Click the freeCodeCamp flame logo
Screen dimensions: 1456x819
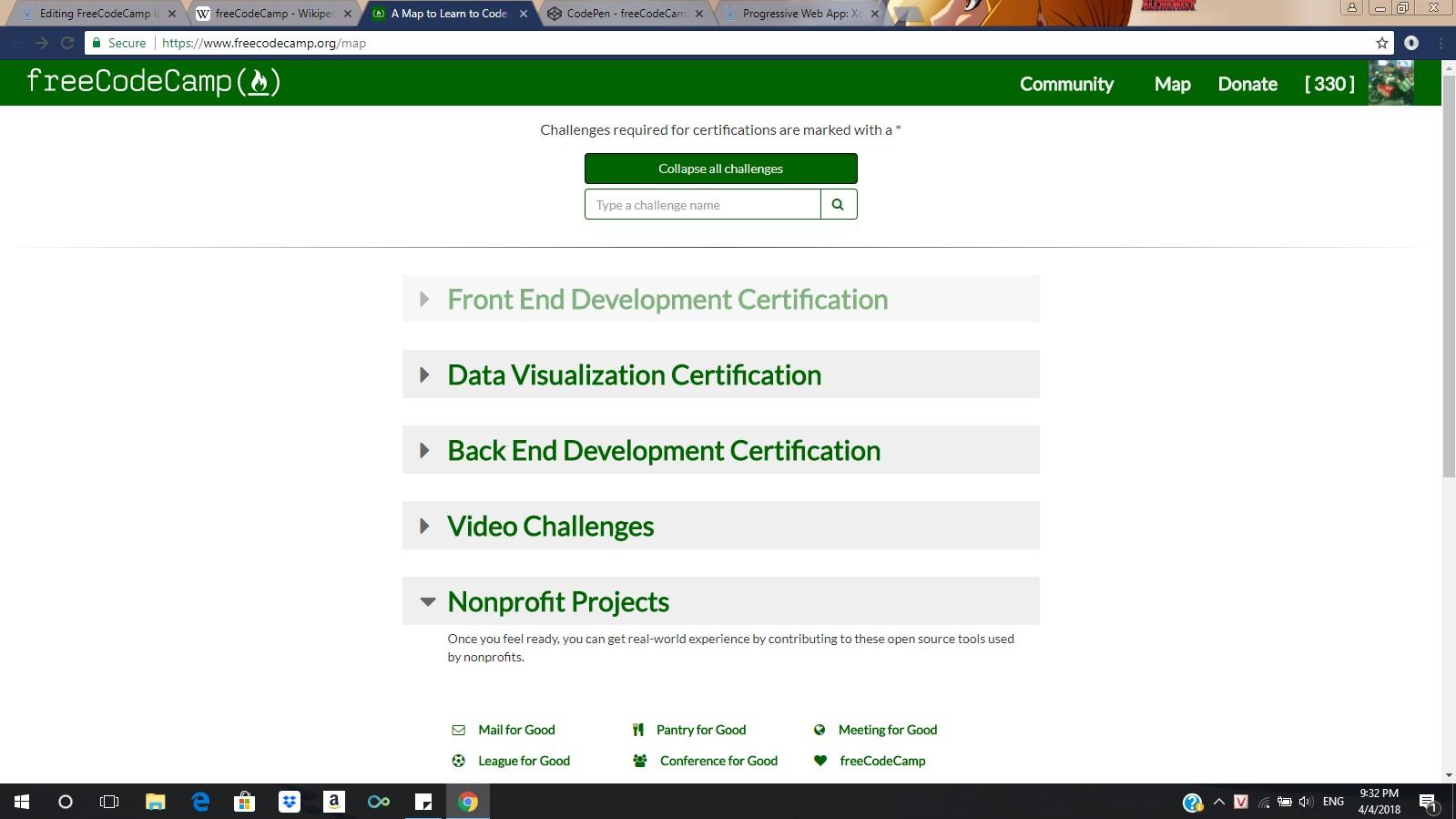(153, 82)
